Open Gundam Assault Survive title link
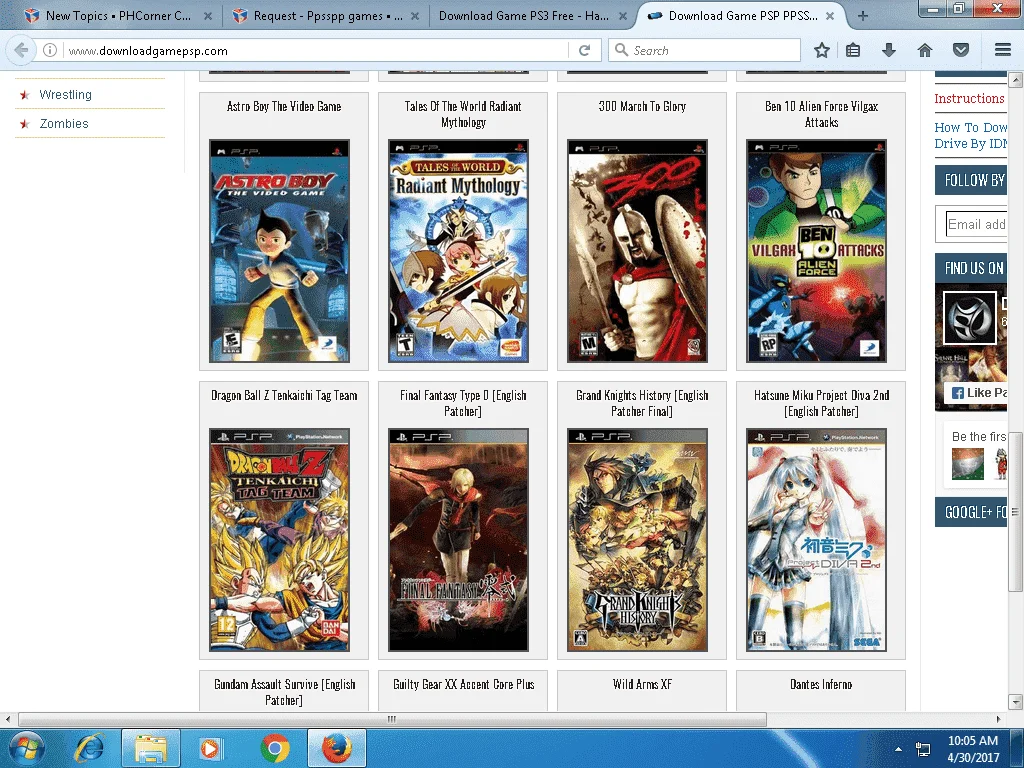Screen dimensions: 1024x768 coord(284,692)
